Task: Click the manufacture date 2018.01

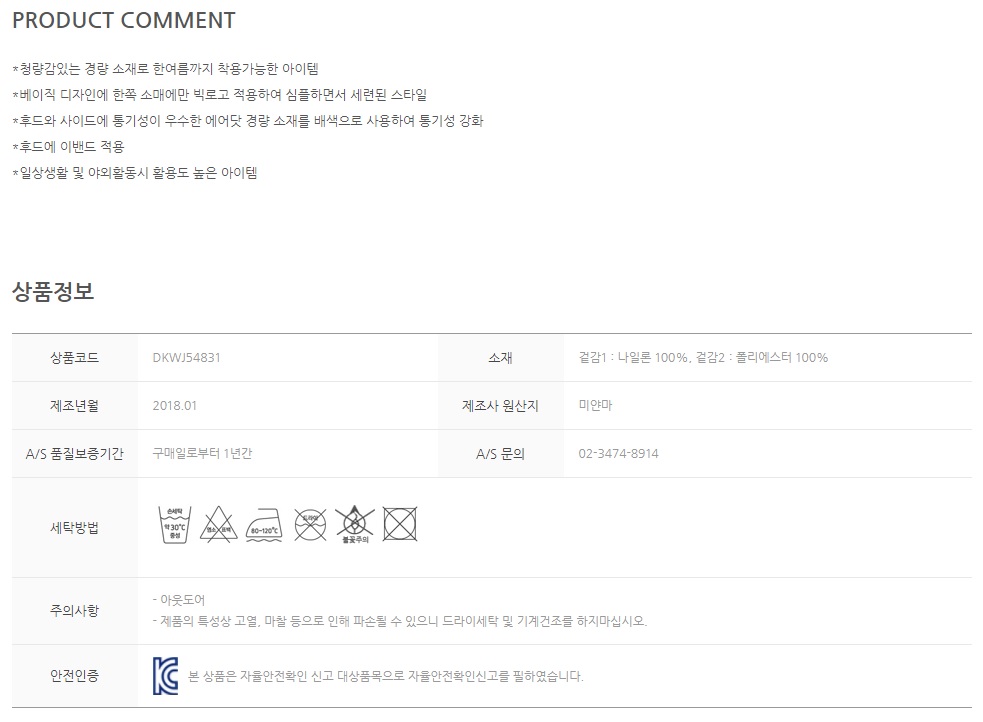Action: point(174,405)
